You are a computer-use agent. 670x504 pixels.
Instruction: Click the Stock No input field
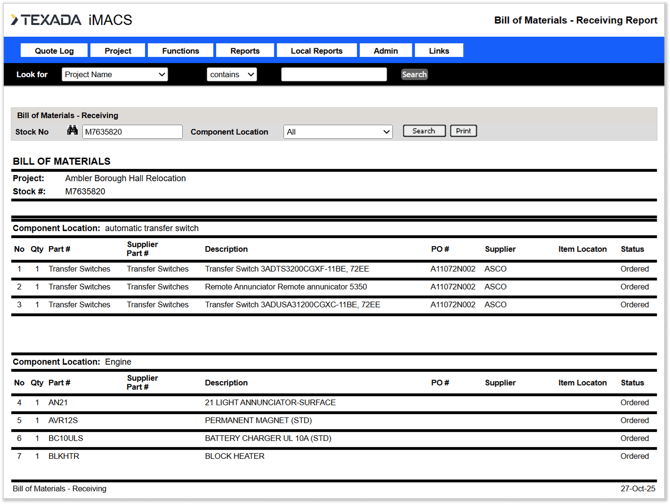[x=132, y=132]
